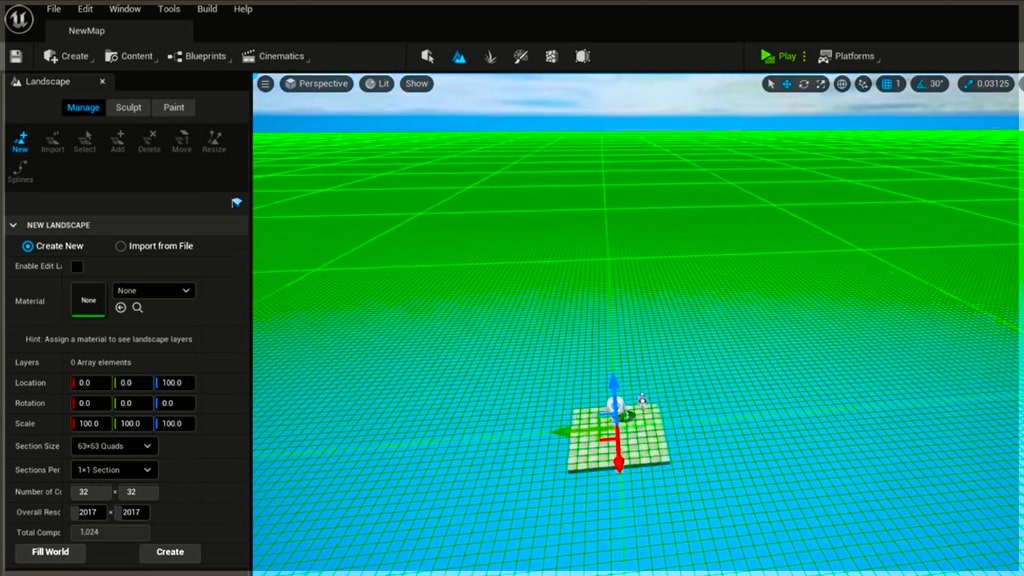Select the New landscape tool
The width and height of the screenshot is (1024, 576).
[20, 142]
